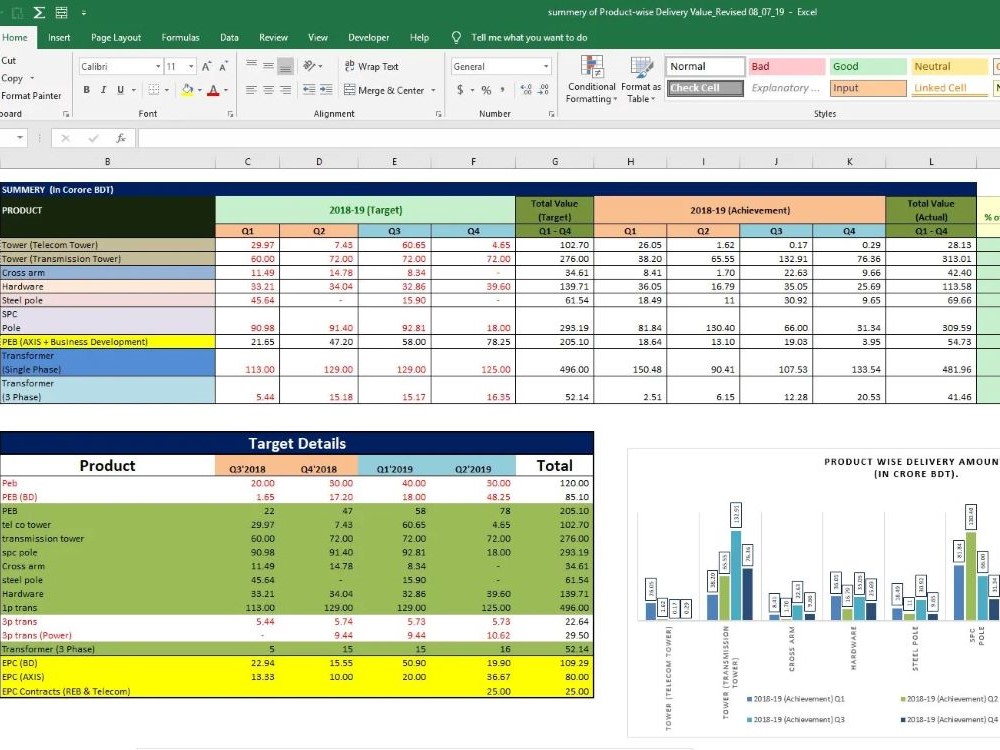Expand the Underline style dropdown arrow

(x=133, y=90)
